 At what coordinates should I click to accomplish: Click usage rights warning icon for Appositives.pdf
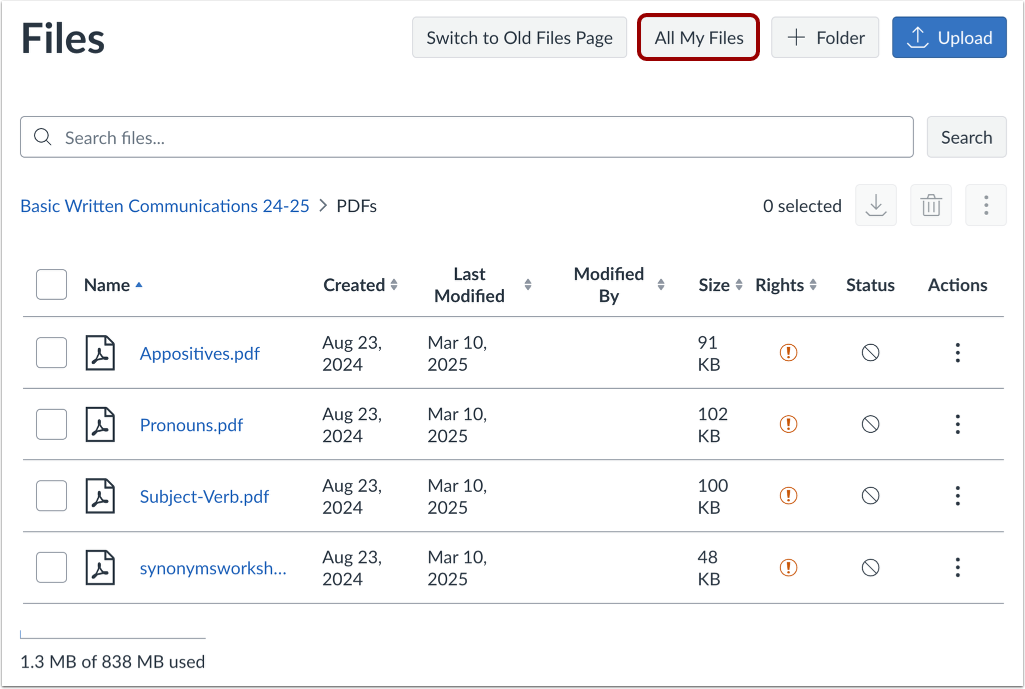788,353
